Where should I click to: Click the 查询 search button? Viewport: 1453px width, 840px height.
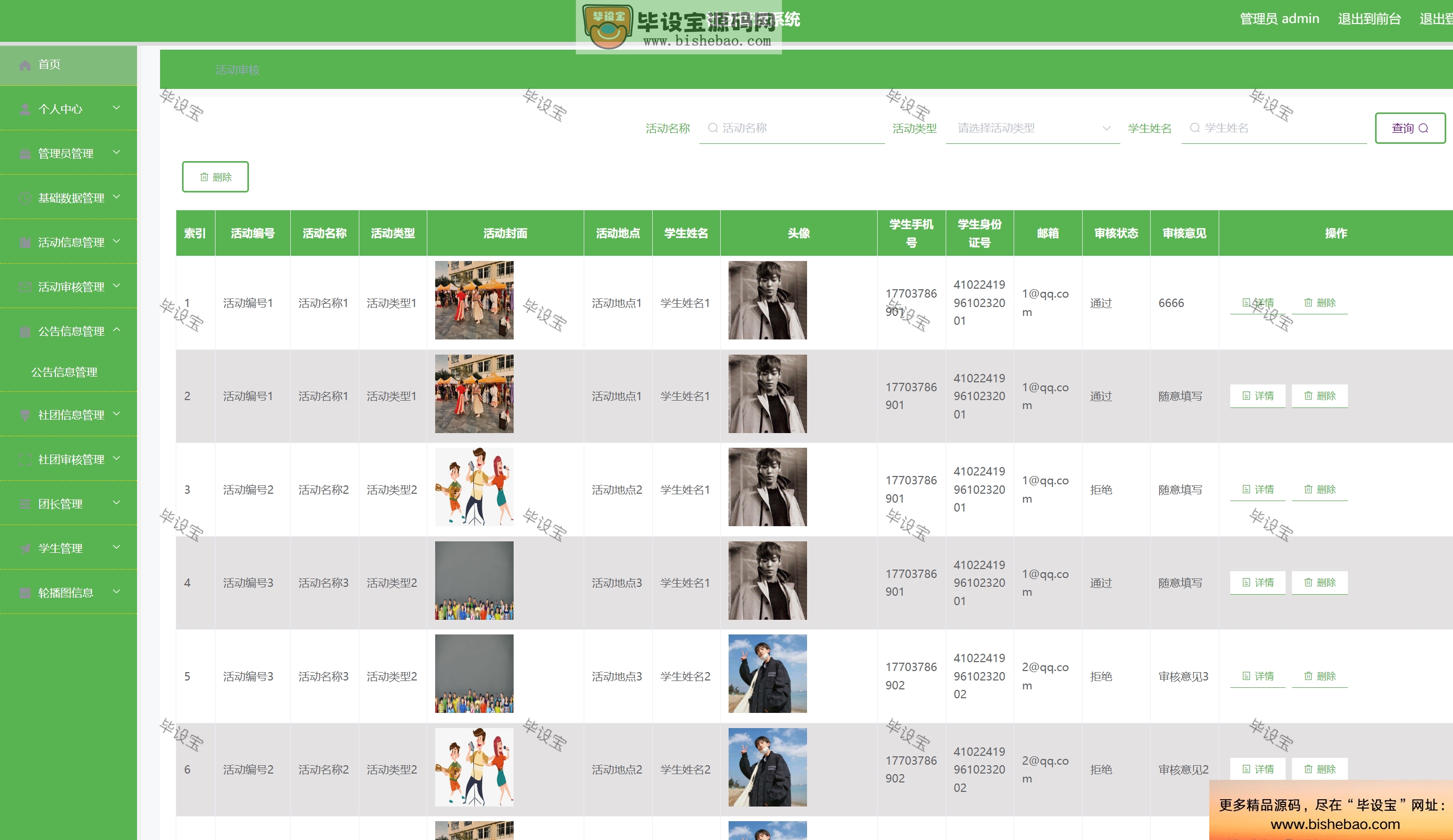point(1410,128)
